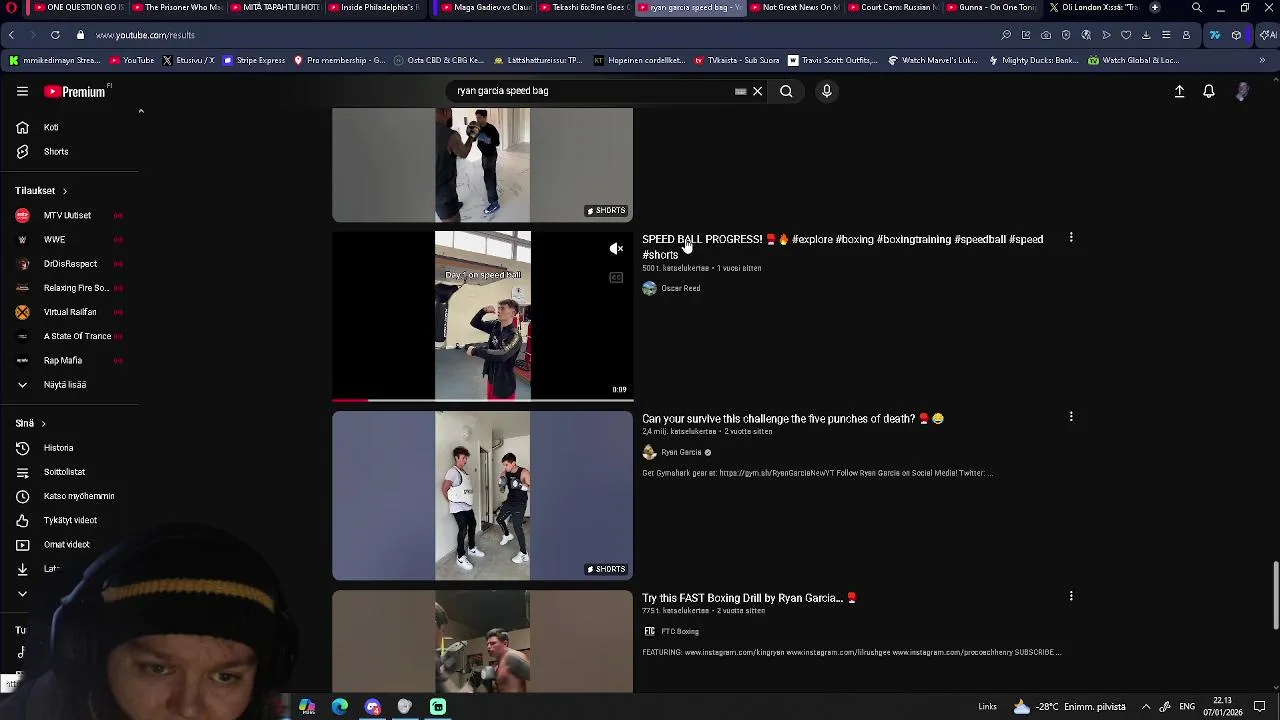Show hidden system tray icons chevron

1146,707
